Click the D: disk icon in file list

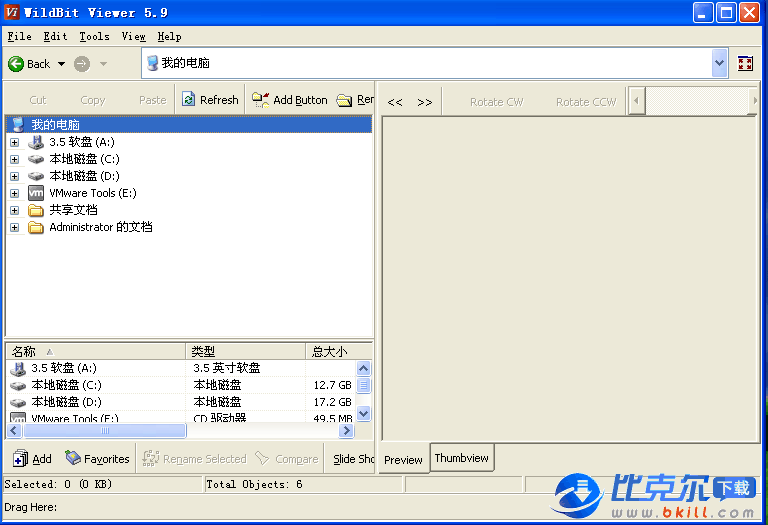coord(18,403)
